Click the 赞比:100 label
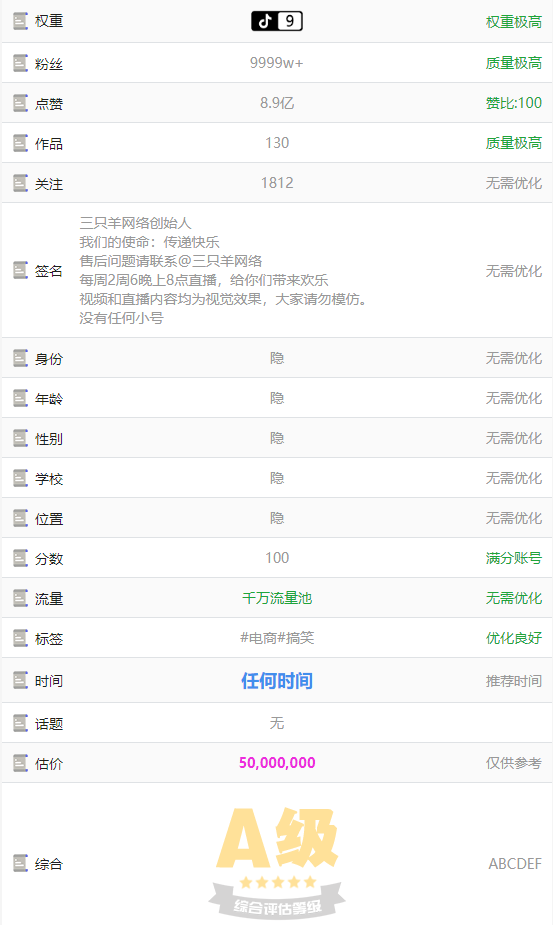Image resolution: width=553 pixels, height=925 pixels. [x=513, y=103]
